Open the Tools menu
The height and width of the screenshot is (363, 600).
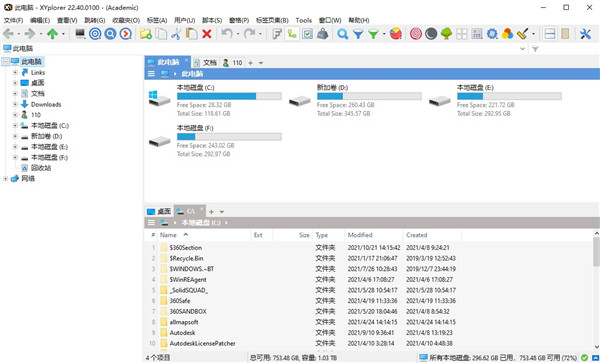click(304, 20)
